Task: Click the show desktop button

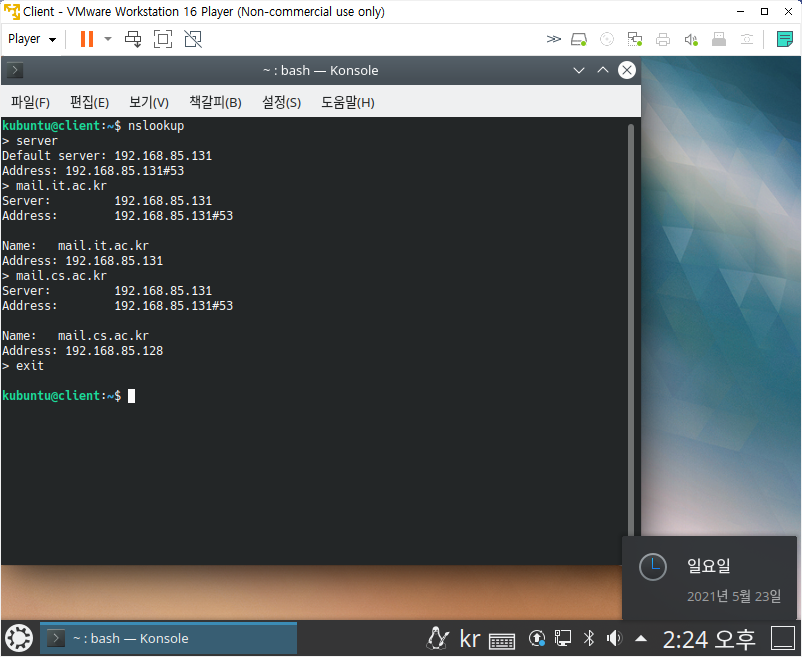Action: (783, 639)
